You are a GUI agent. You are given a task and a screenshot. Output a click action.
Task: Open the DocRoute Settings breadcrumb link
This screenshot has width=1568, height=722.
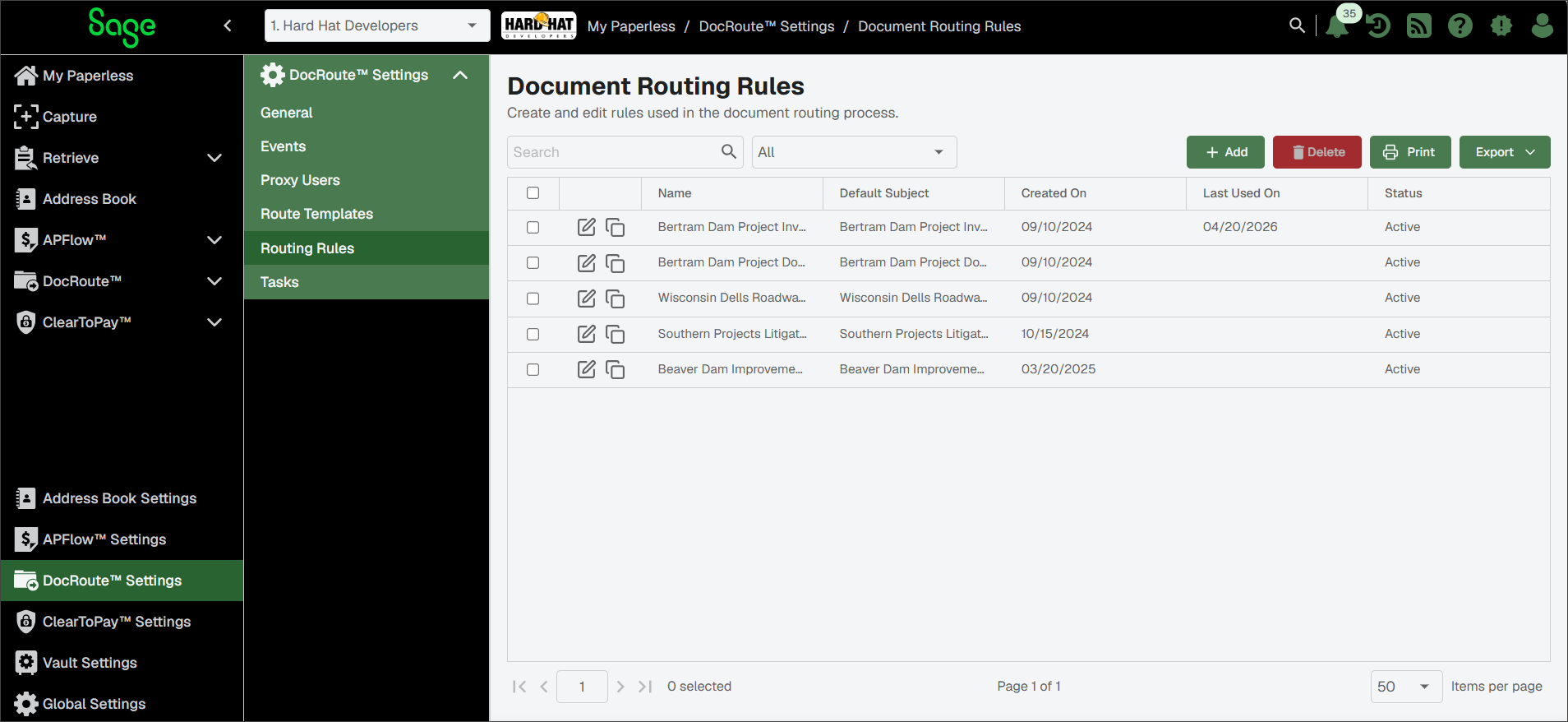(x=767, y=26)
